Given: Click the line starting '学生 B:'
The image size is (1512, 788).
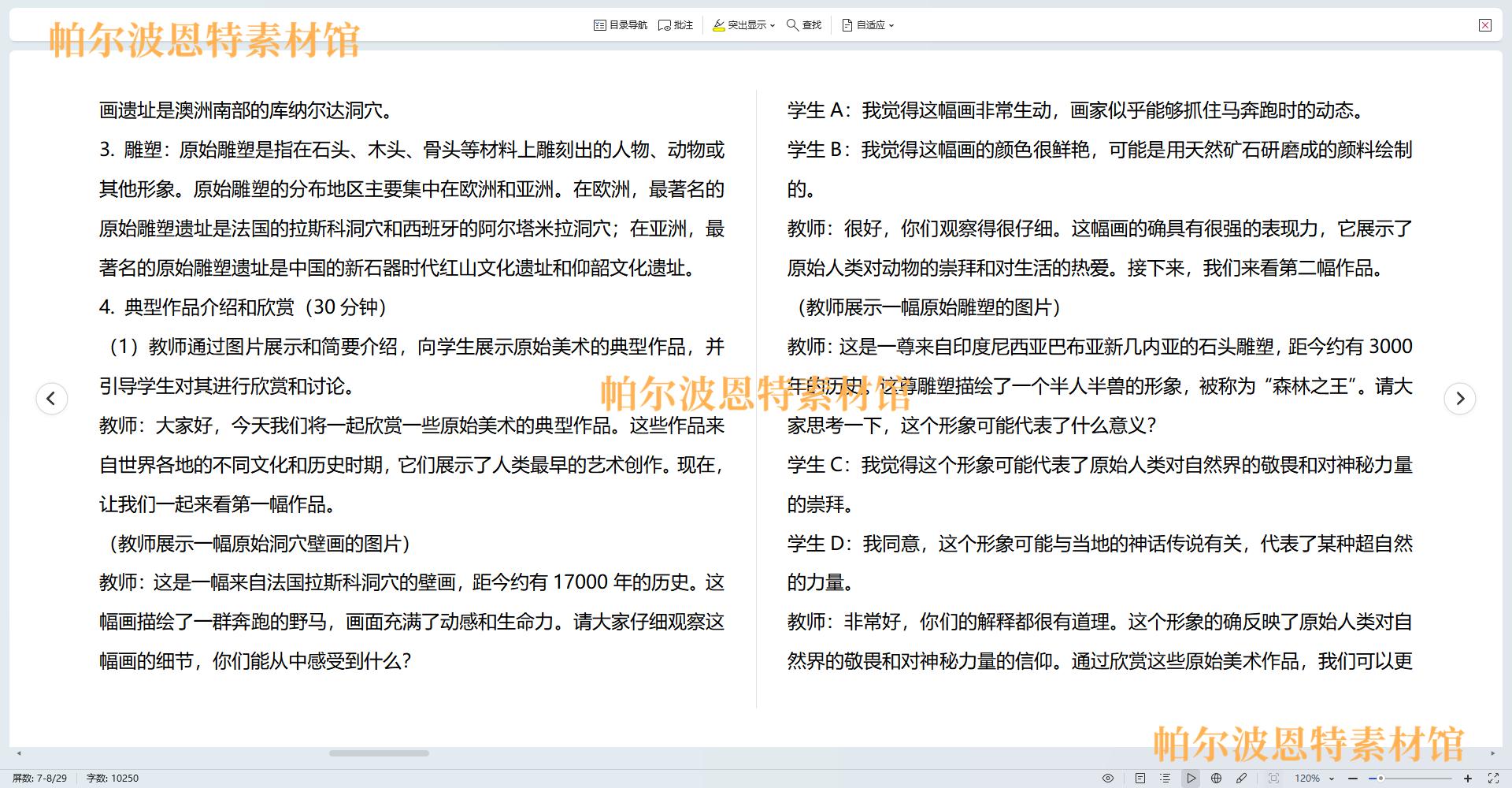Looking at the screenshot, I should 1100,150.
